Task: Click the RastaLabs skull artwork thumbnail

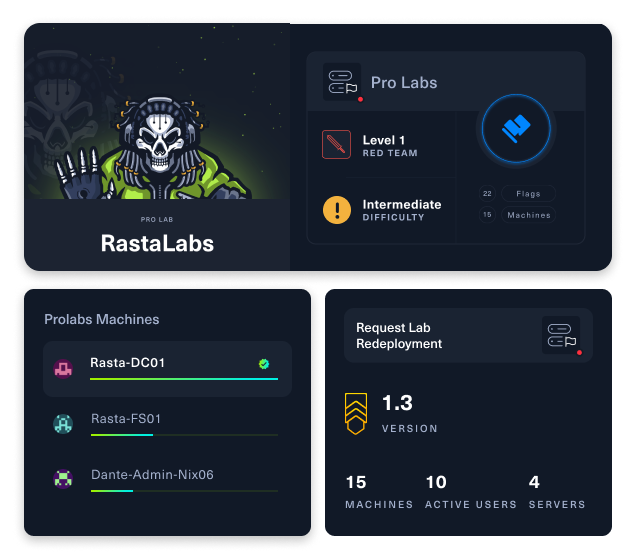Action: [157, 112]
